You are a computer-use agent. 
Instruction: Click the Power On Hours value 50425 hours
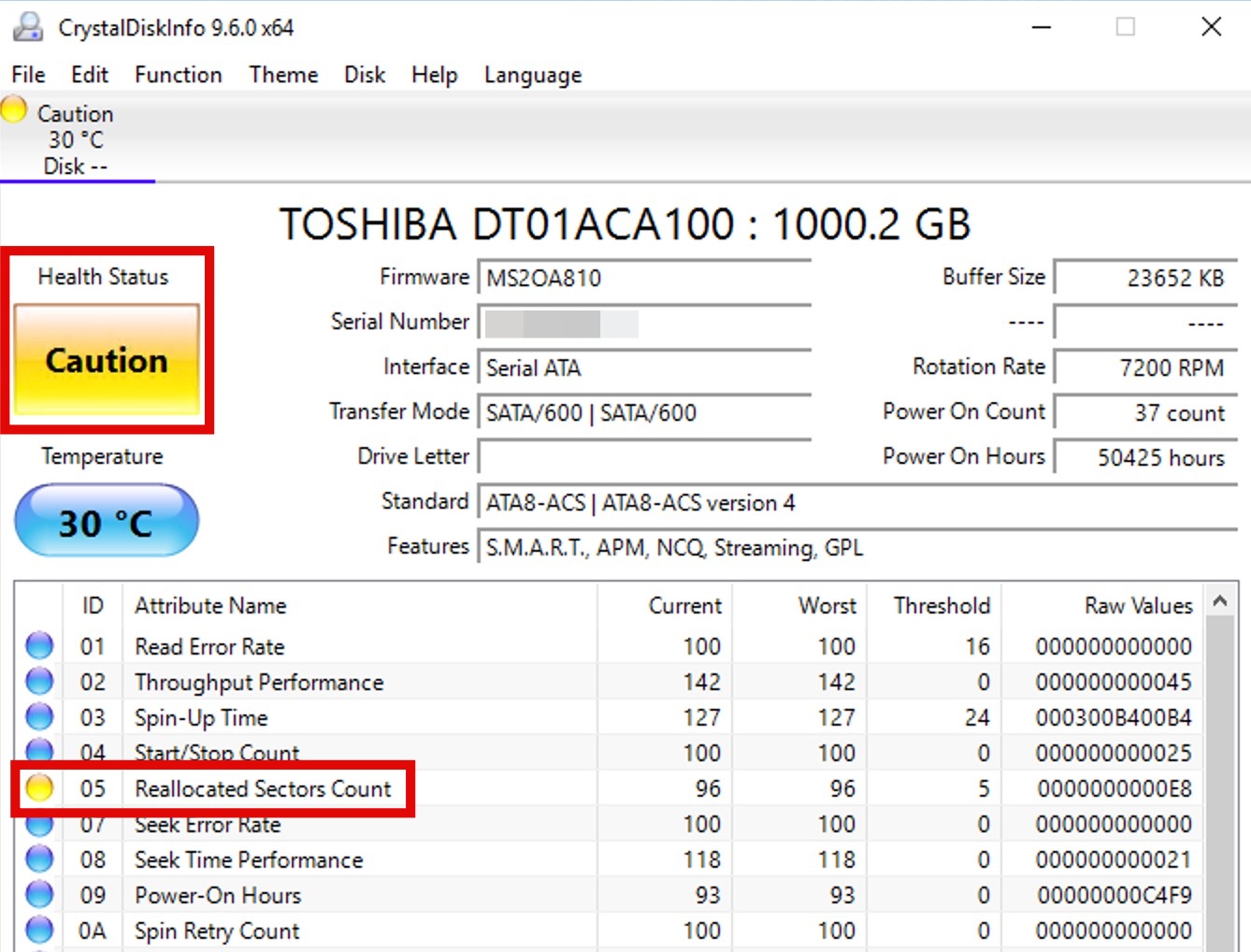(x=1145, y=457)
